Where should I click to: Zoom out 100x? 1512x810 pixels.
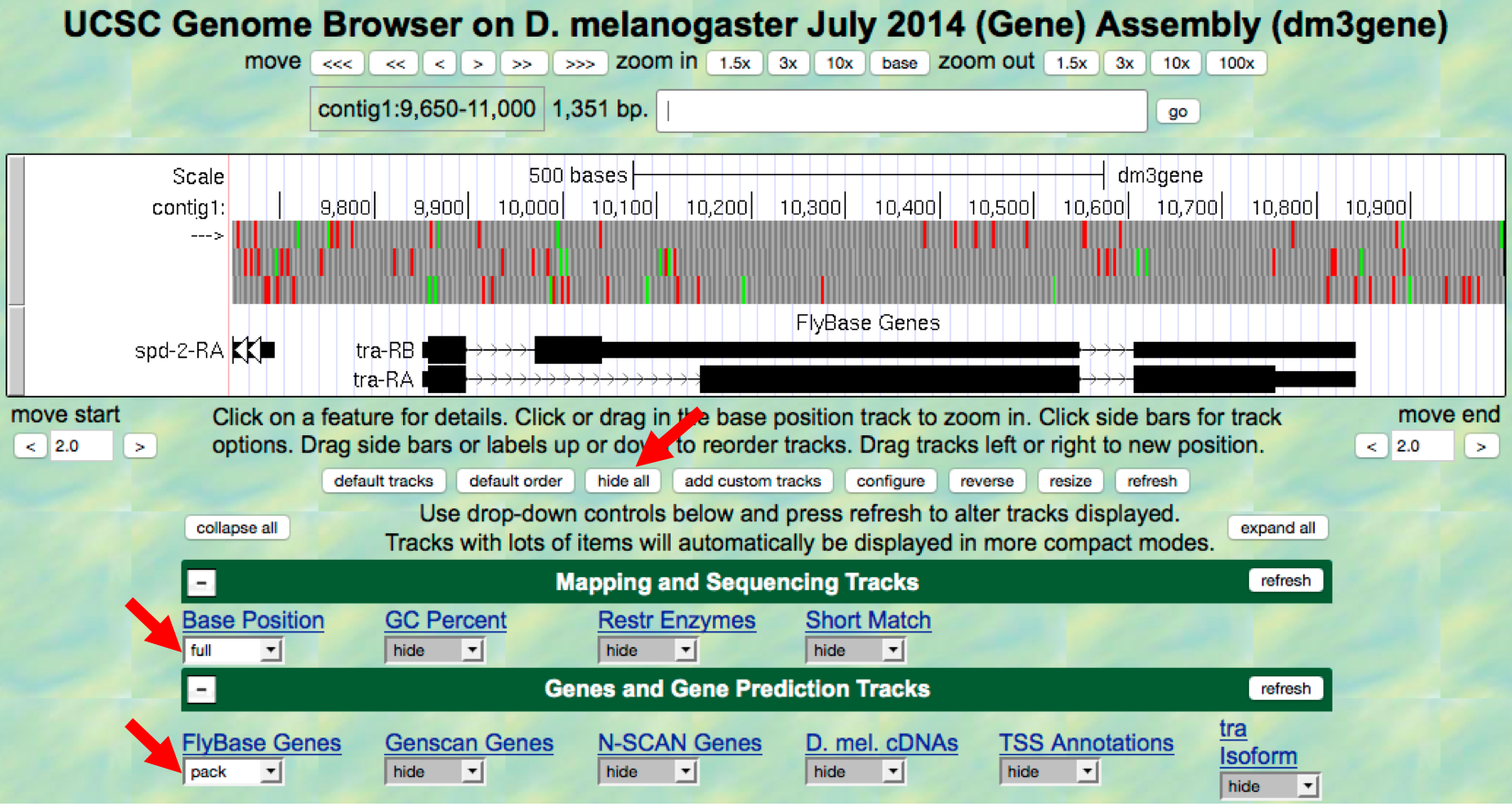coord(1236,63)
